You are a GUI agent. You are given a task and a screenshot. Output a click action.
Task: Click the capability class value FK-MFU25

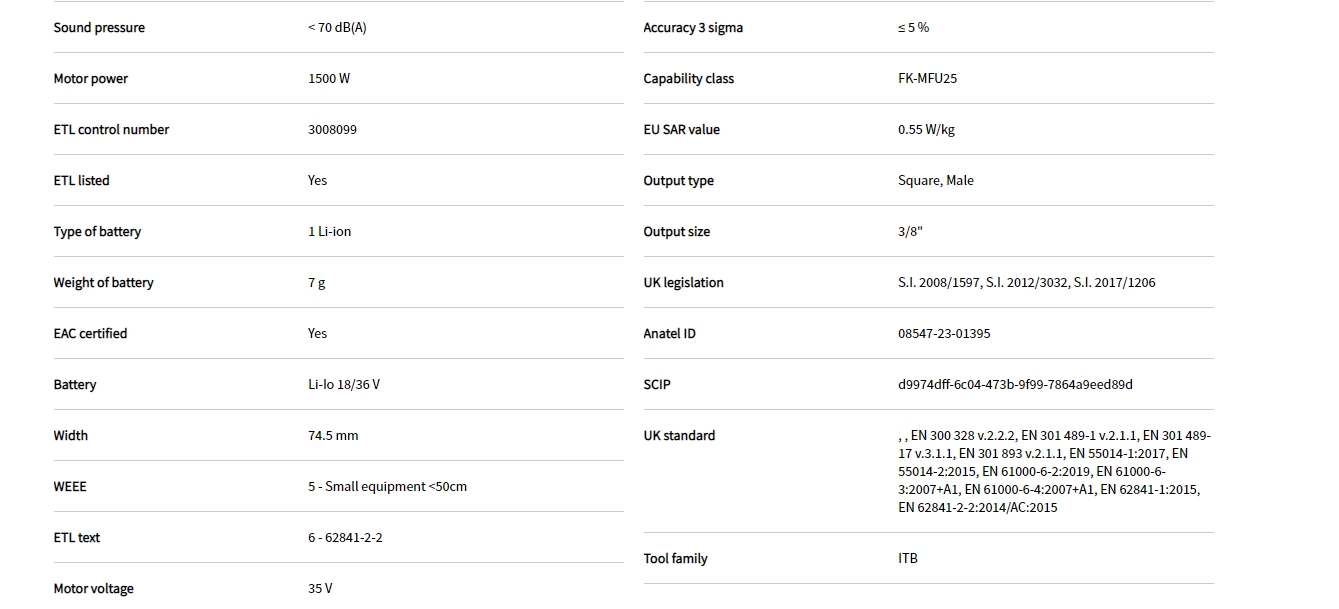927,79
